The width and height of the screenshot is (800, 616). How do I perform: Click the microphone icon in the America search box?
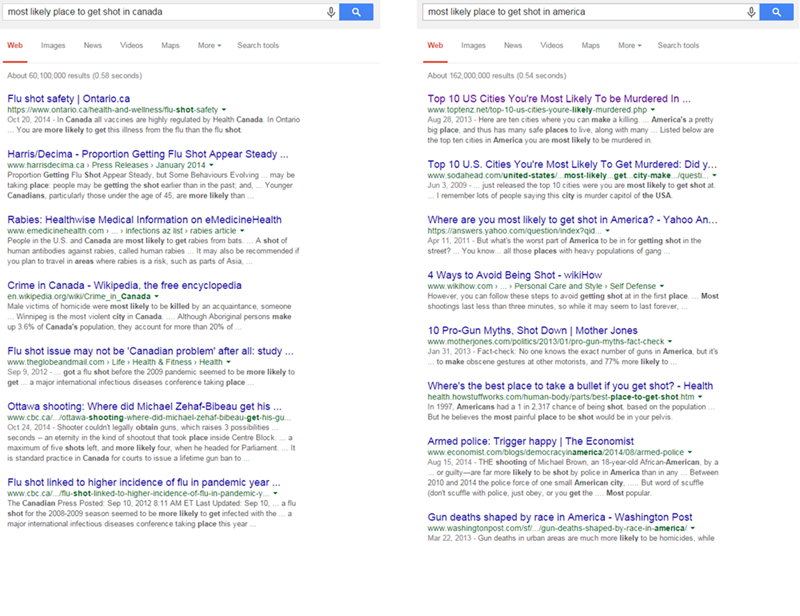(x=751, y=12)
